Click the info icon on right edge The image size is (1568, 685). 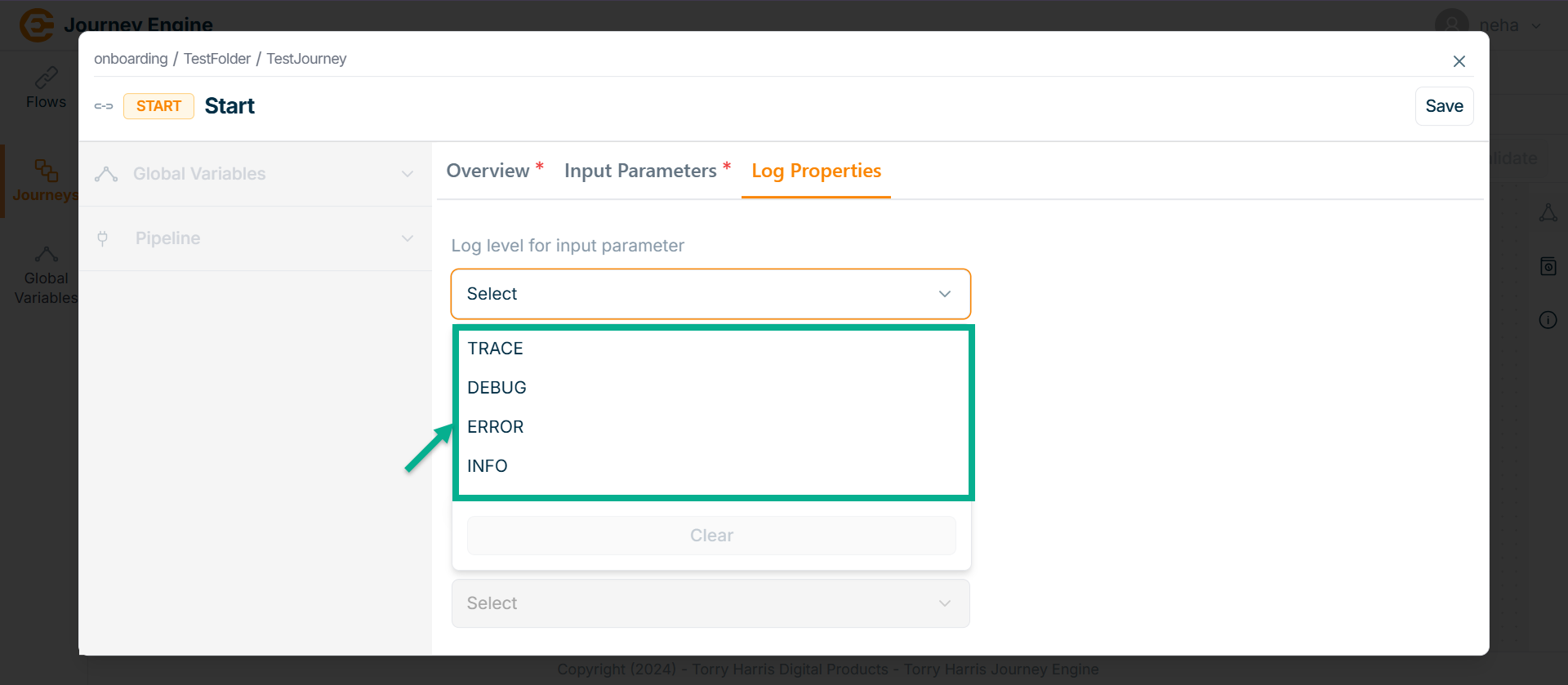point(1548,320)
